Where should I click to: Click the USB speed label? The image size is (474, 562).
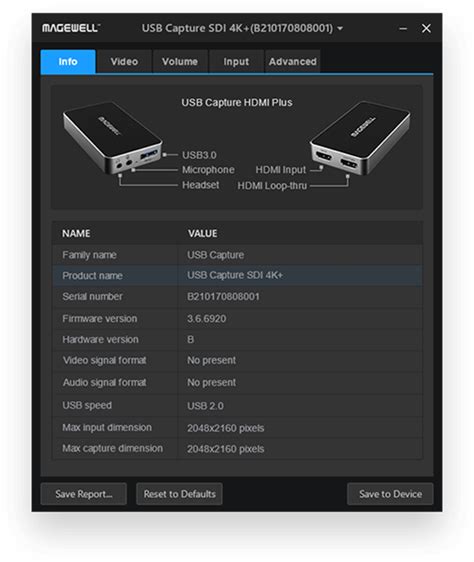coord(87,405)
